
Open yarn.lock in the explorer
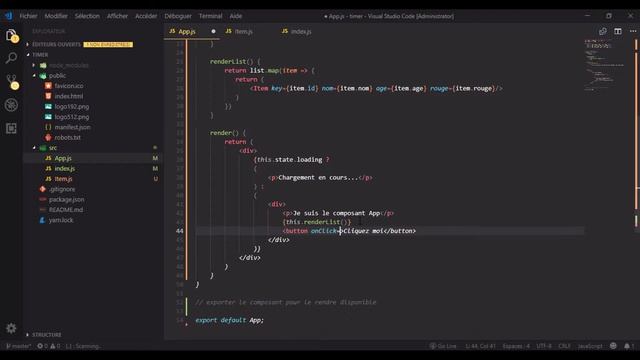coord(61,220)
